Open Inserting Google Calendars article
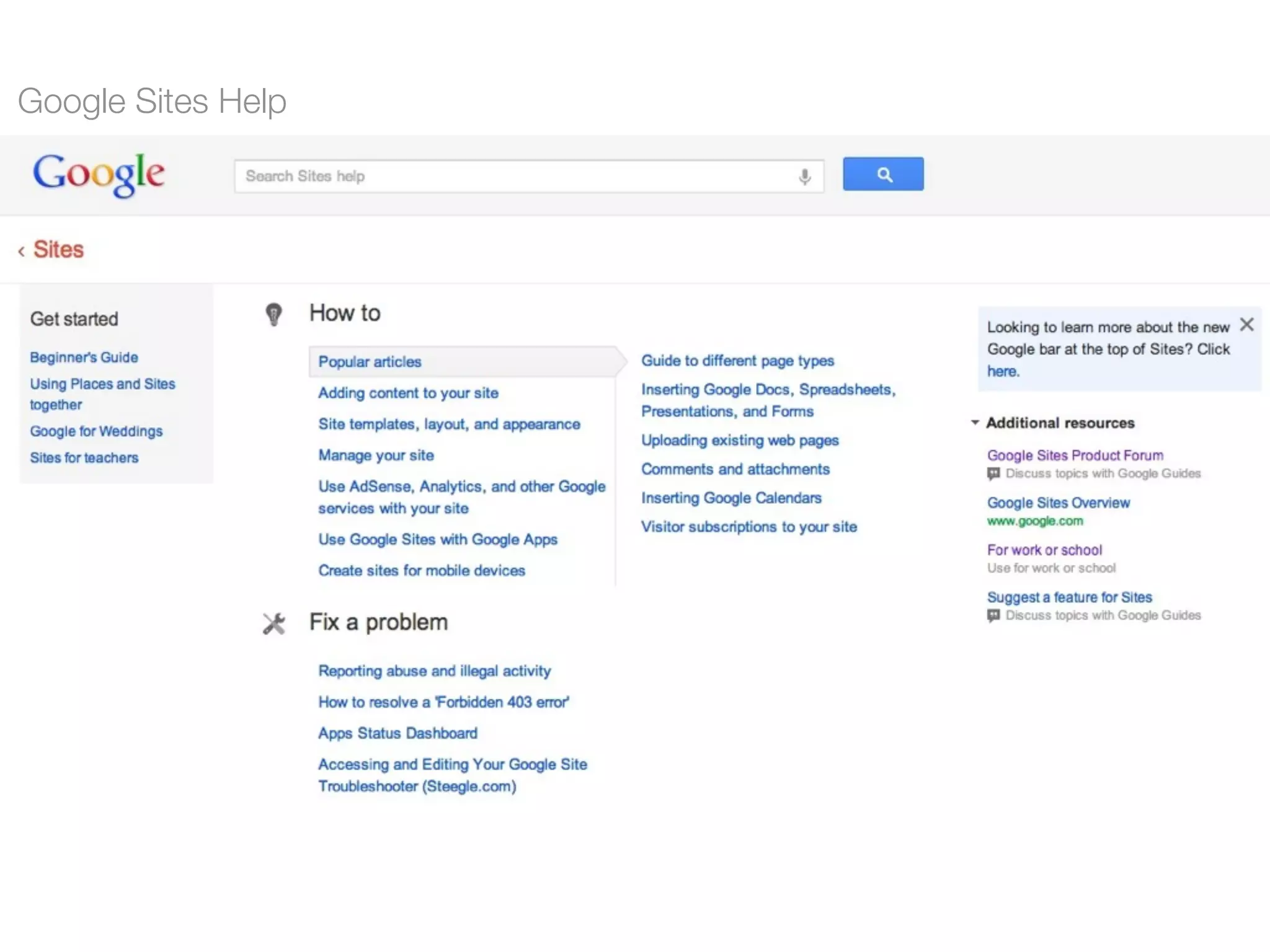This screenshot has height=952, width=1270. (732, 498)
